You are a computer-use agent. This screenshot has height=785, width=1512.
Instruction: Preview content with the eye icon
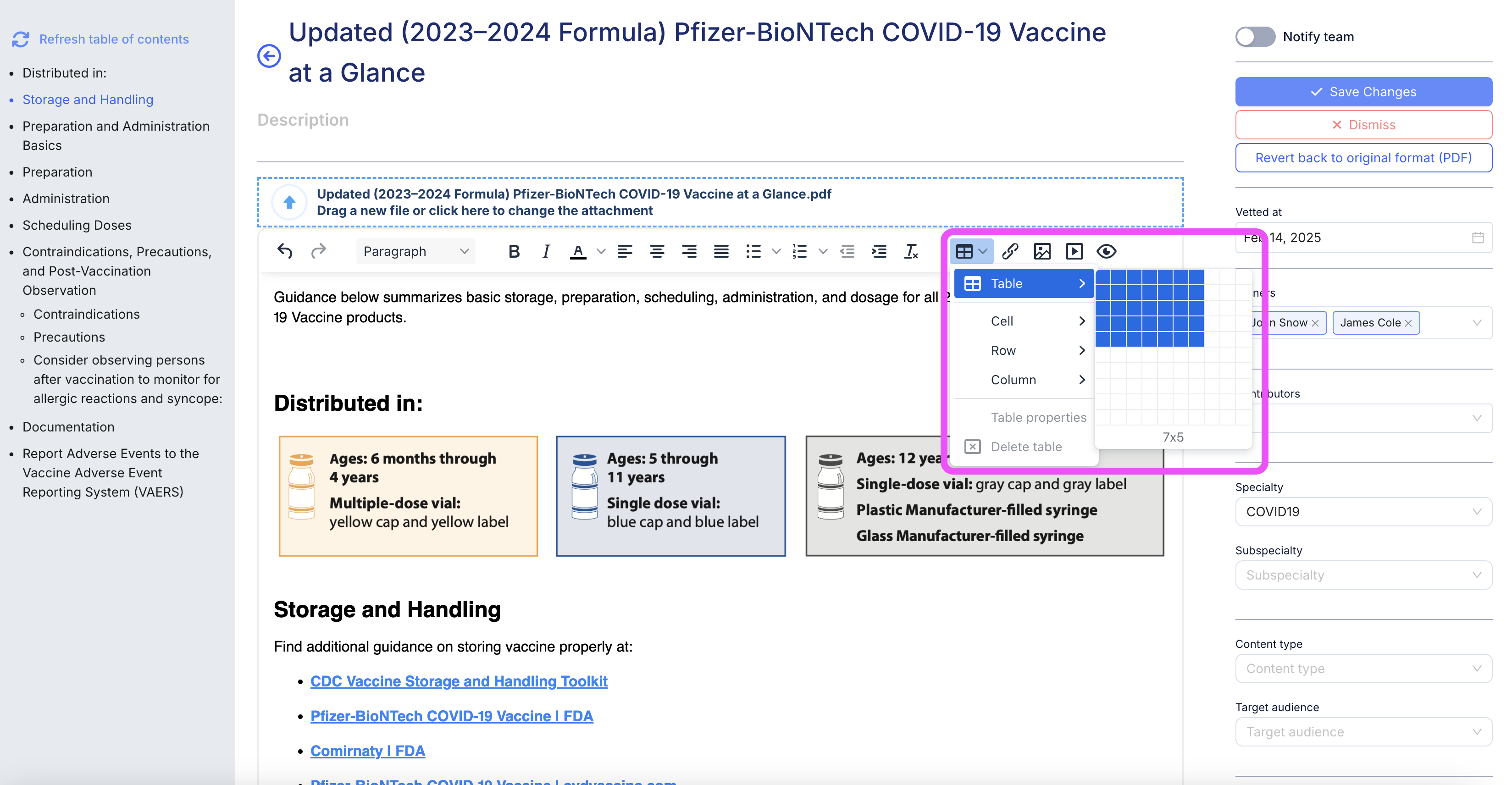[x=1107, y=251]
